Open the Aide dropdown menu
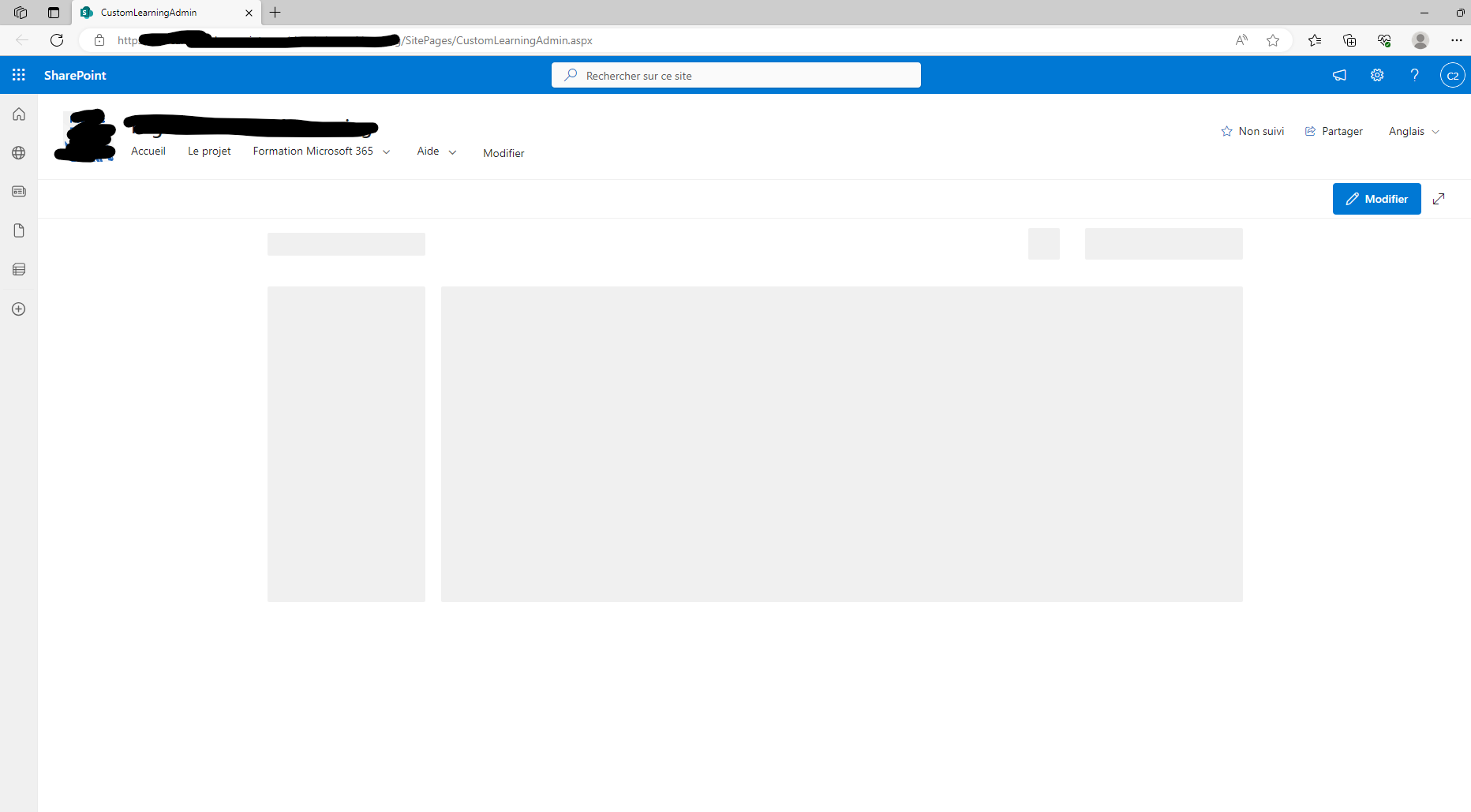The height and width of the screenshot is (812, 1471). 436,151
